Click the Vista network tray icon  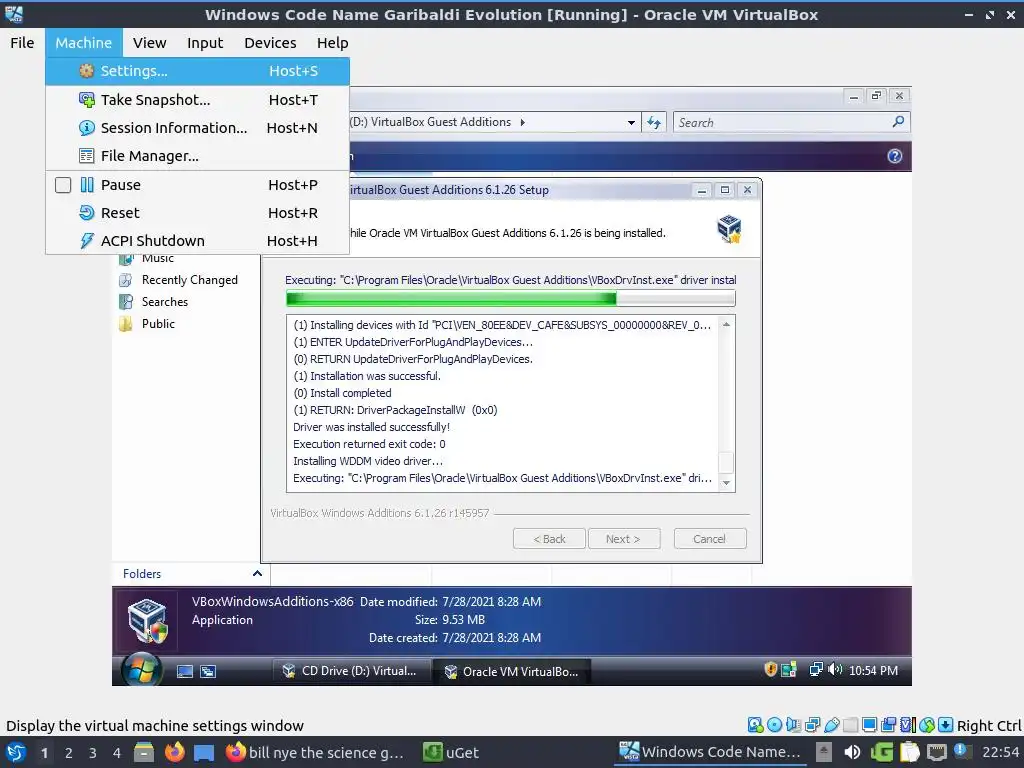pyautogui.click(x=816, y=669)
